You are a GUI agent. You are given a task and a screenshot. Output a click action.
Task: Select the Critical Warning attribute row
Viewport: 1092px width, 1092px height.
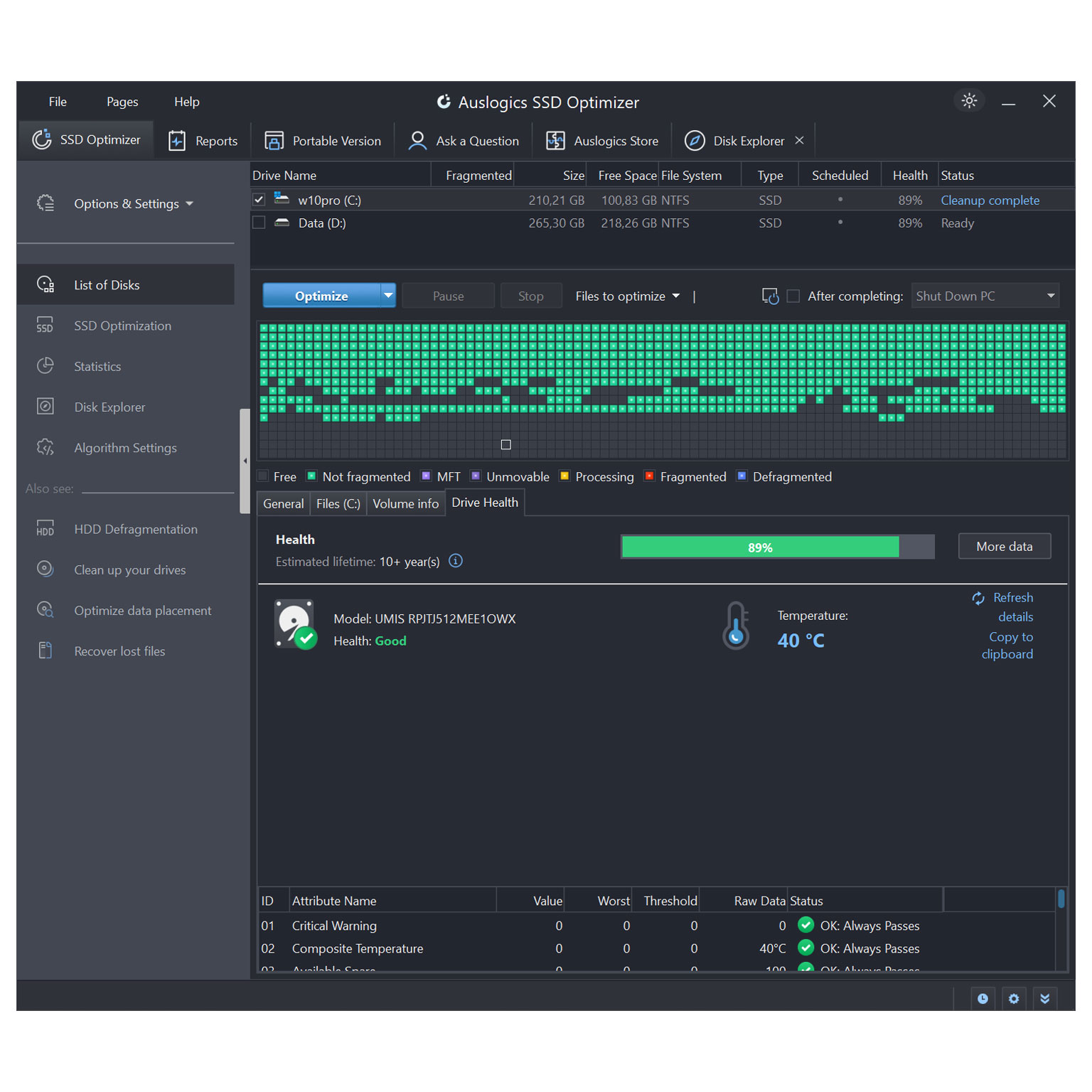656,926
